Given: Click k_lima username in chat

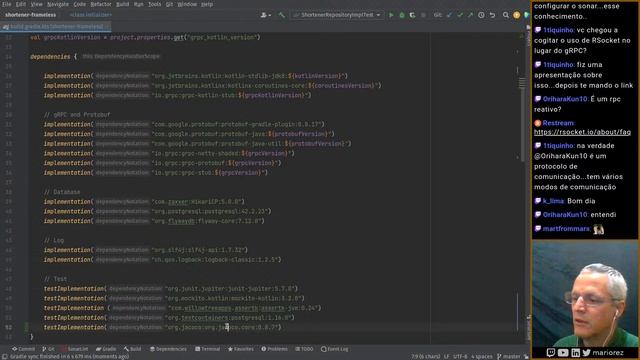Looking at the screenshot, I should click(553, 201).
